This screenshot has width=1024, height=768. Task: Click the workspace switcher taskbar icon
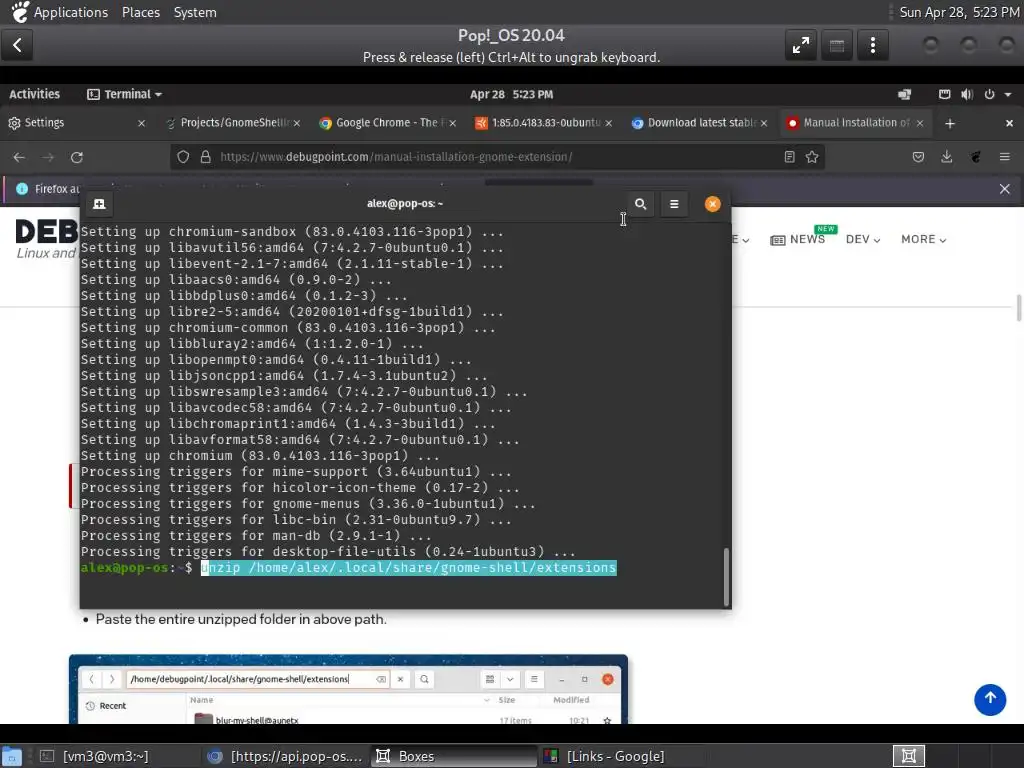[908, 756]
